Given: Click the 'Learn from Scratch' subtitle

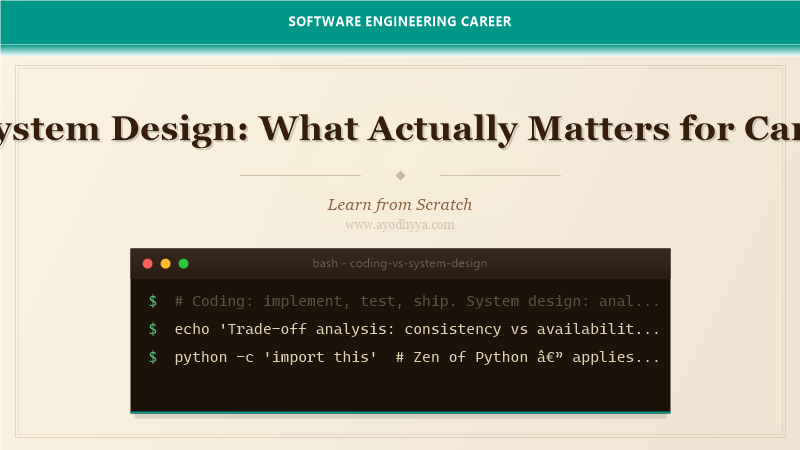Looking at the screenshot, I should tap(399, 205).
